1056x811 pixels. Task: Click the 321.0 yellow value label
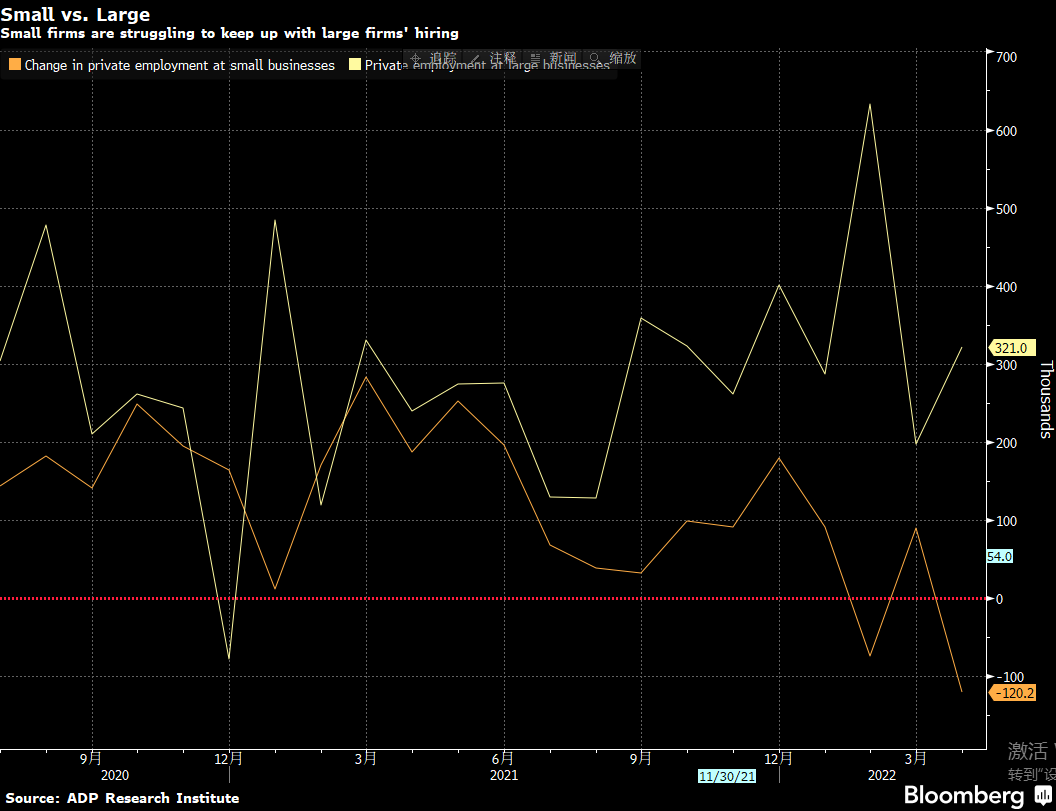1009,348
